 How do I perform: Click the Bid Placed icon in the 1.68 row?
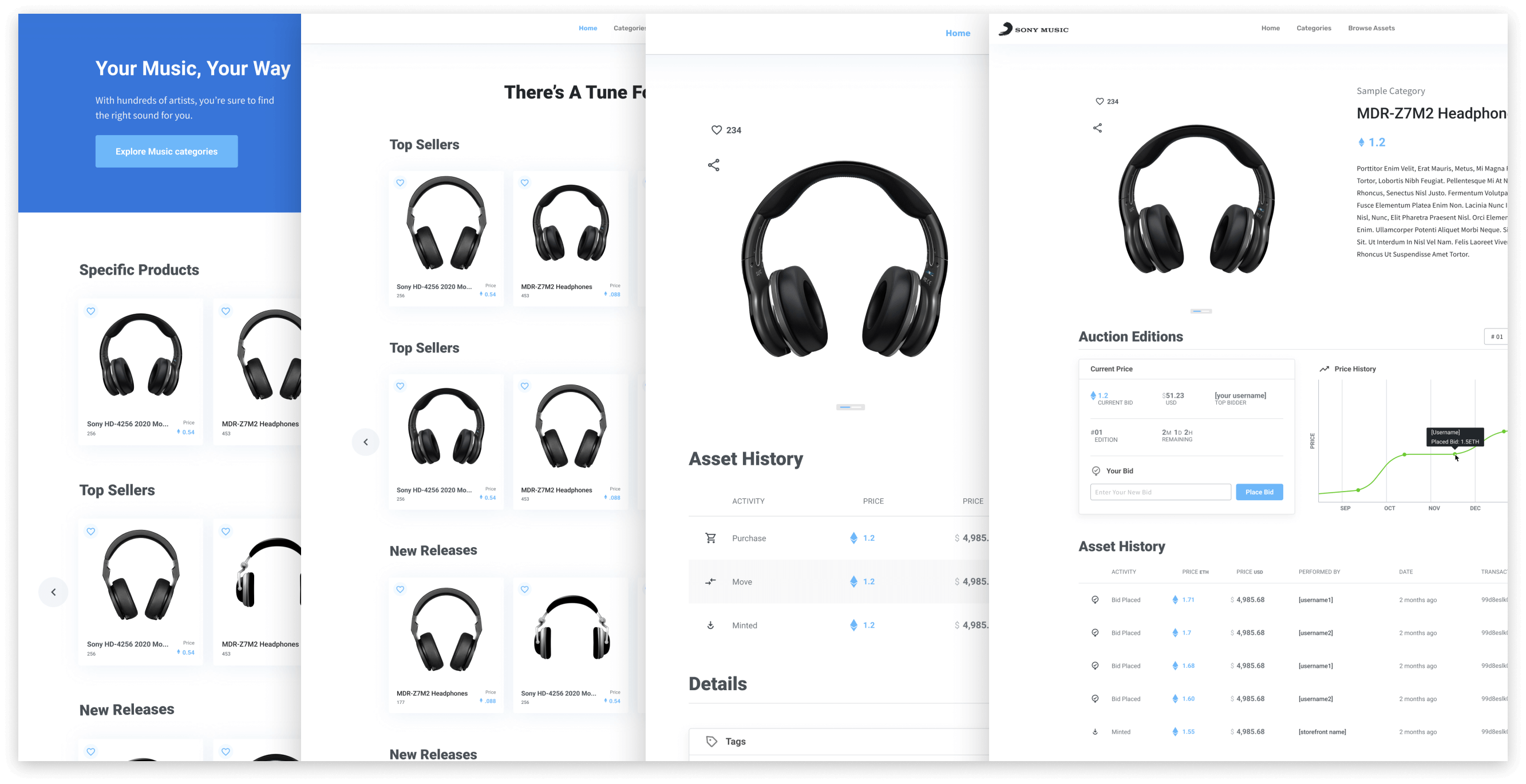tap(1095, 666)
